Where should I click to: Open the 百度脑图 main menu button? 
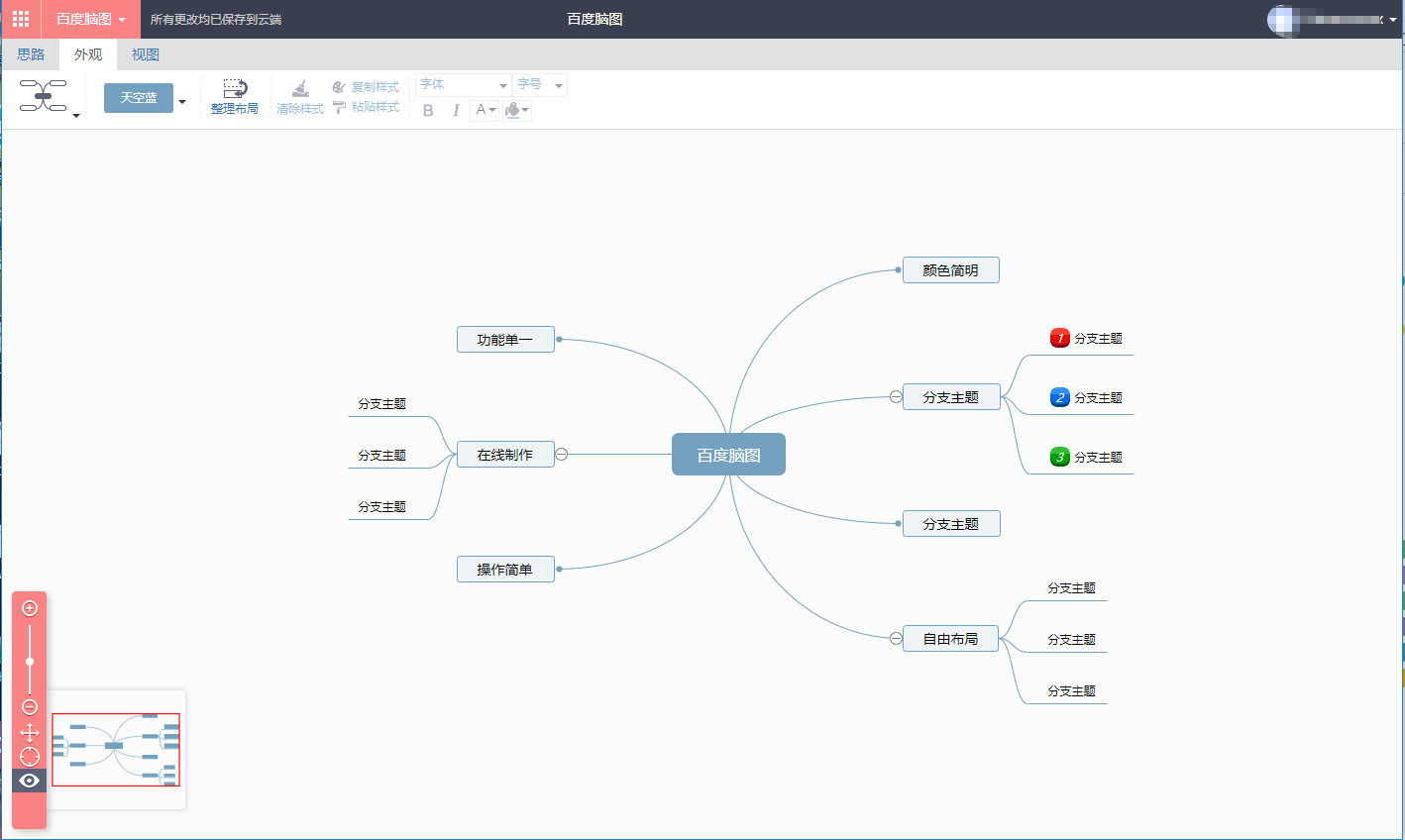coord(90,19)
